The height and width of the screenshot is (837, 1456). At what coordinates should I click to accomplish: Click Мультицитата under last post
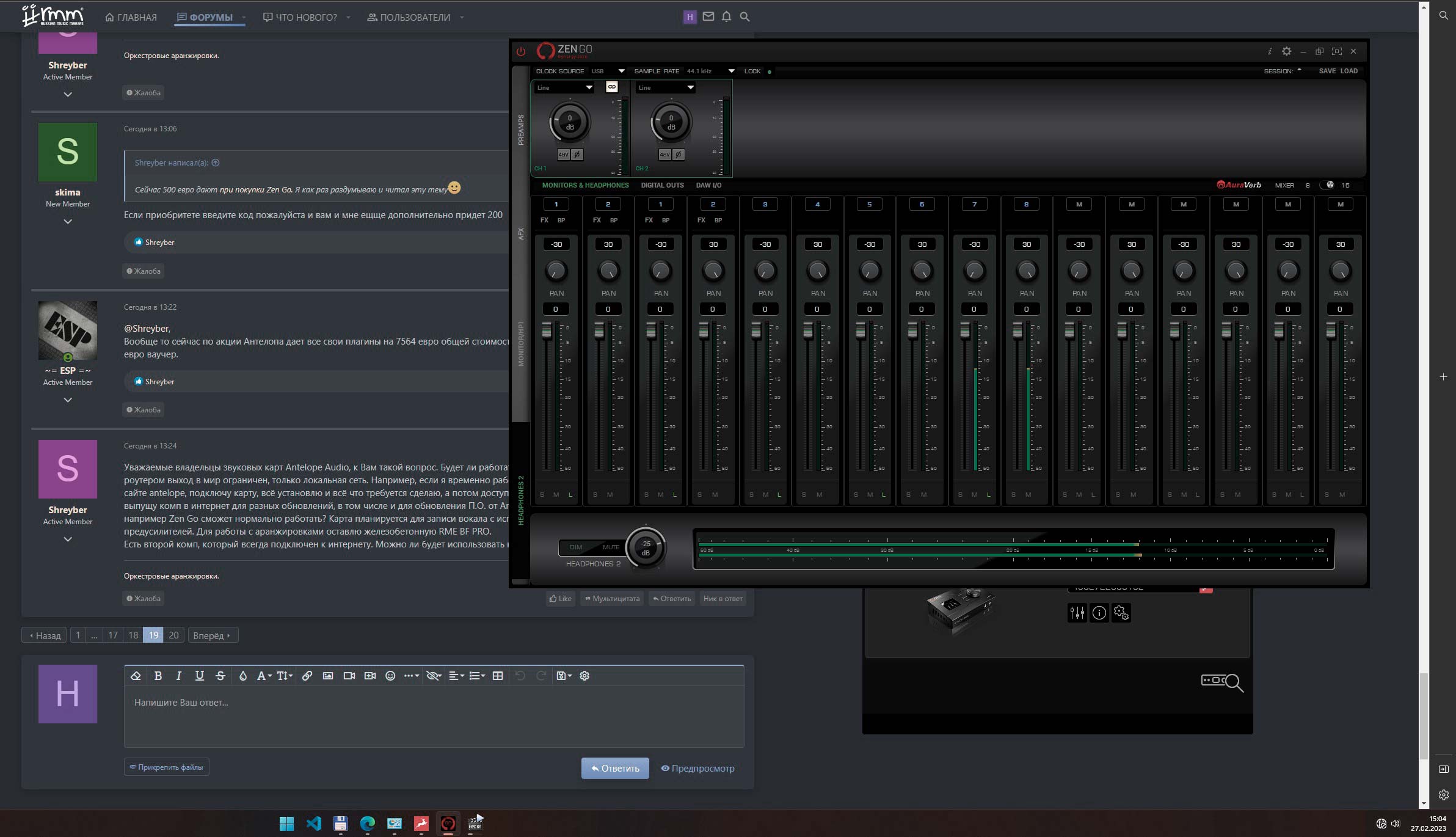(611, 599)
